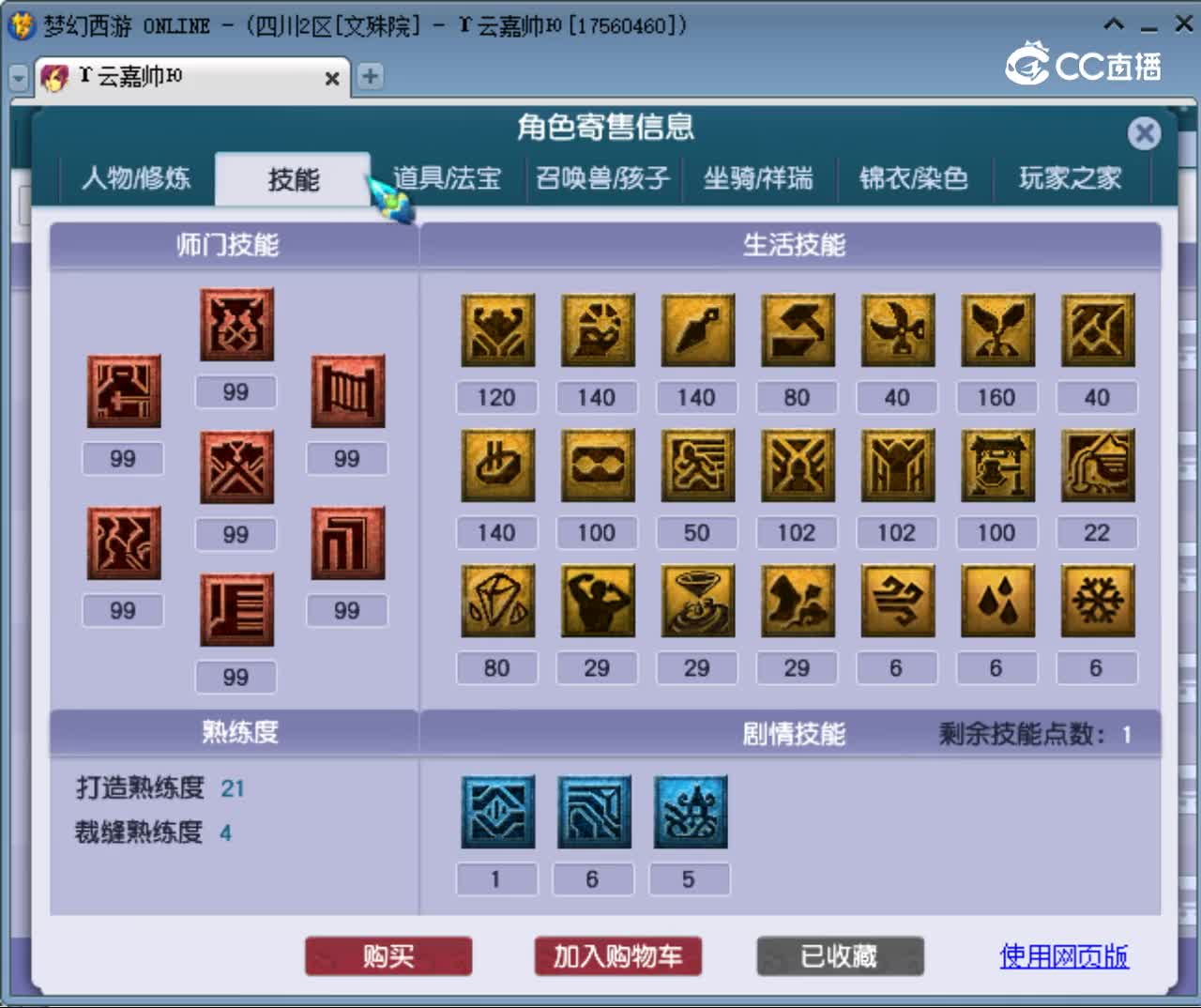The image size is (1201, 1008).
Task: Open the tab list dropdown arrow
Action: pyautogui.click(x=19, y=78)
